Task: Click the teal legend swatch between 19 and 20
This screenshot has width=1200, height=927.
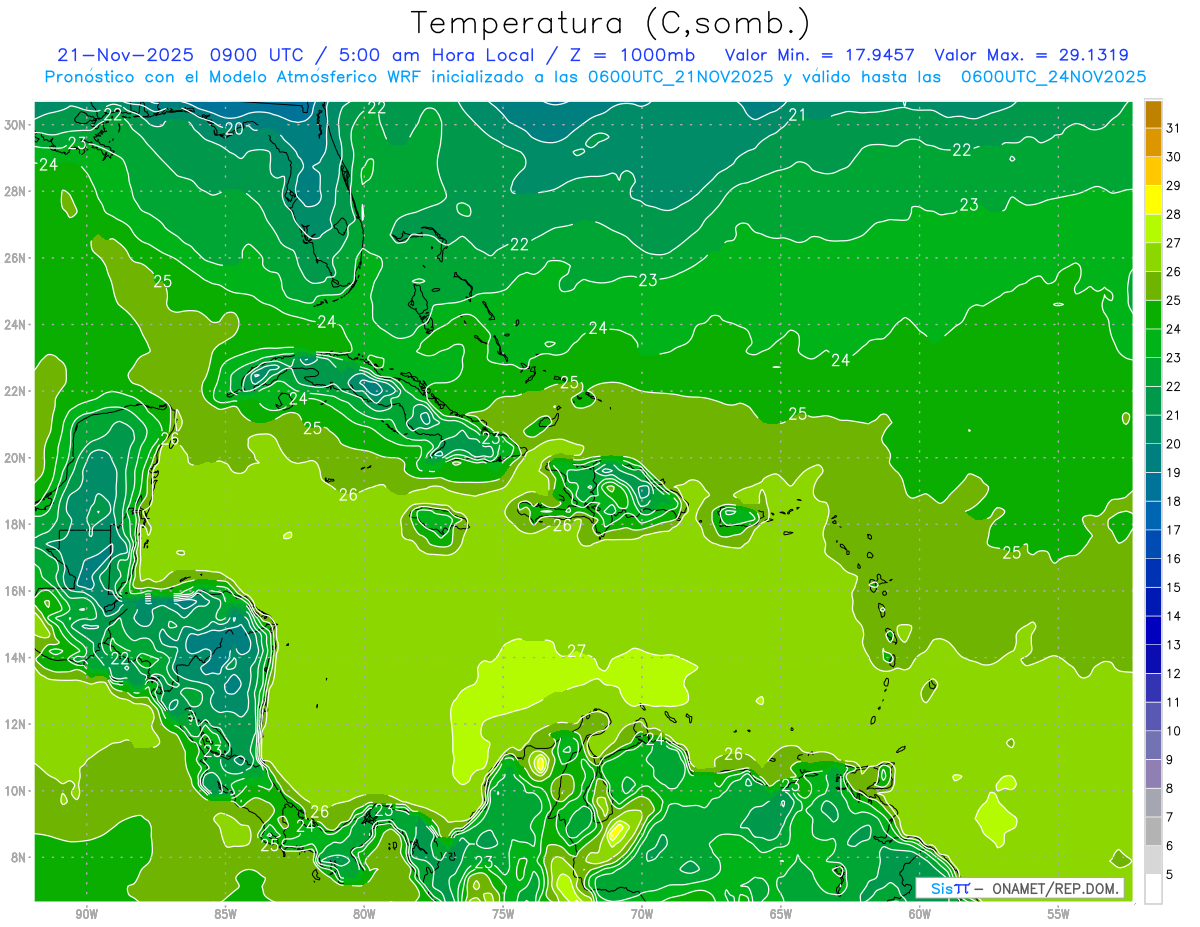Action: (1153, 459)
